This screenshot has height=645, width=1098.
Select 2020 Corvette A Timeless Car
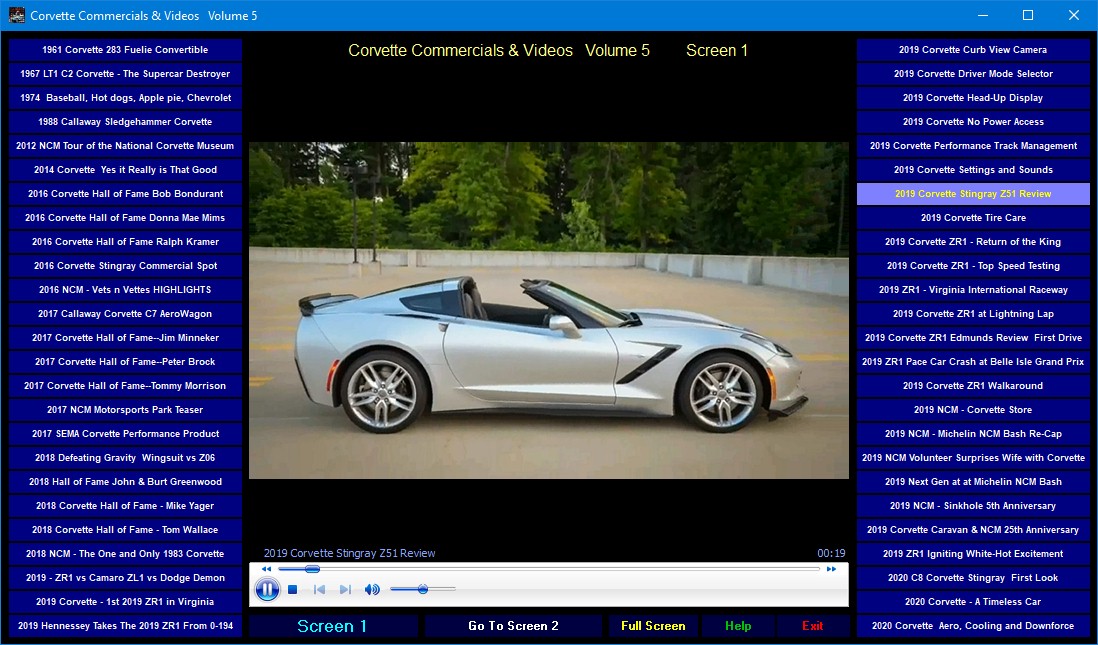[973, 602]
